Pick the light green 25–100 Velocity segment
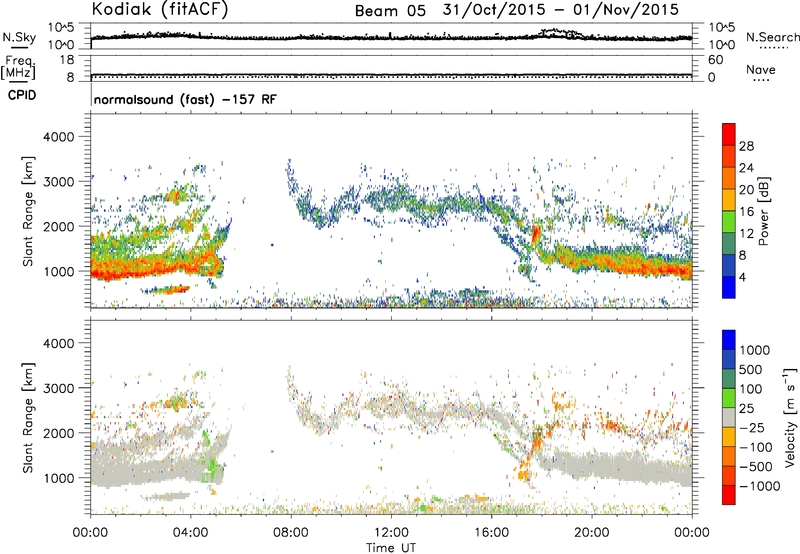Viewport: 800px width, 554px height. (x=729, y=398)
